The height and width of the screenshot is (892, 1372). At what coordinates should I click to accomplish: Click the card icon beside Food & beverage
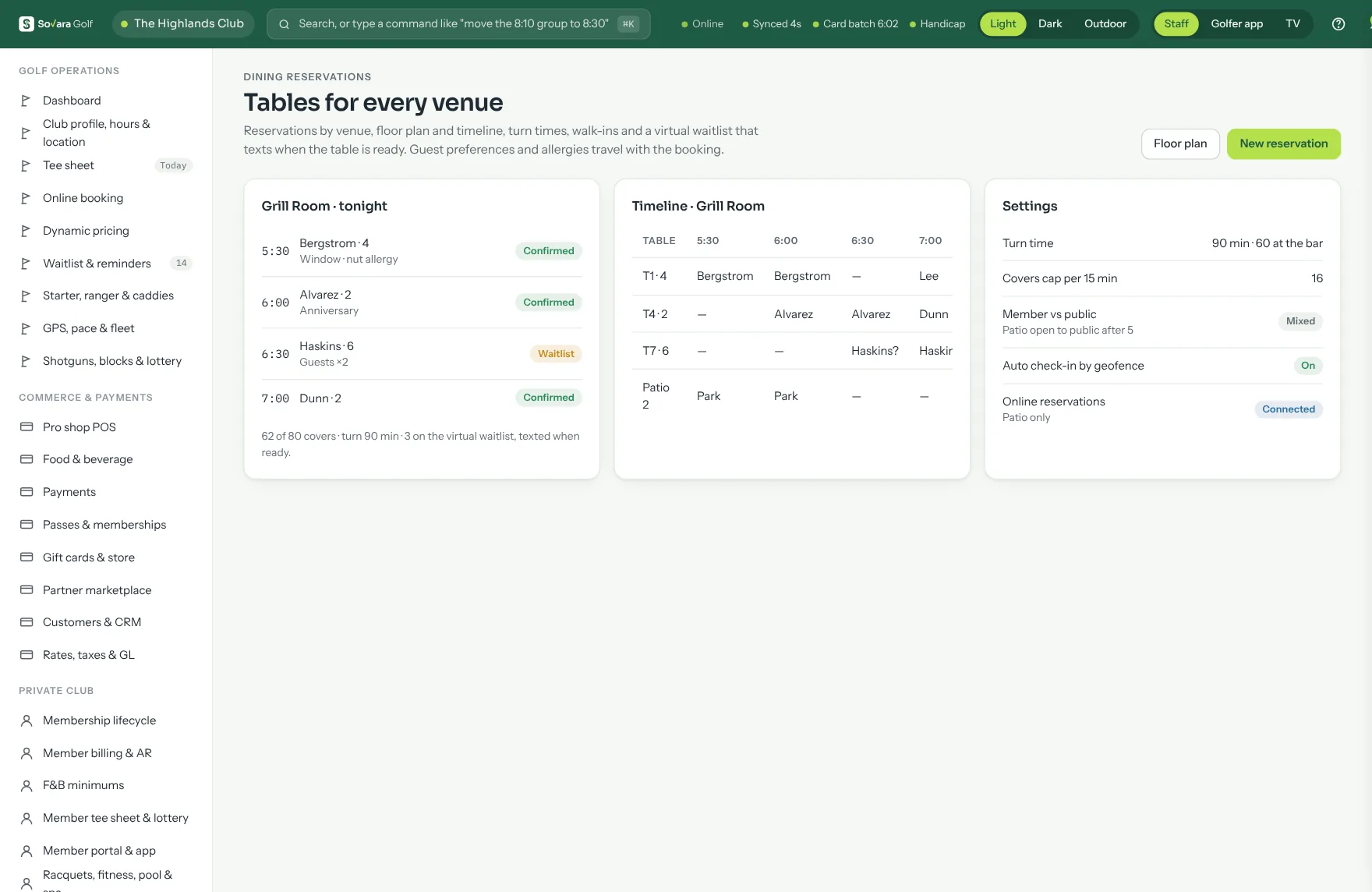(x=27, y=459)
